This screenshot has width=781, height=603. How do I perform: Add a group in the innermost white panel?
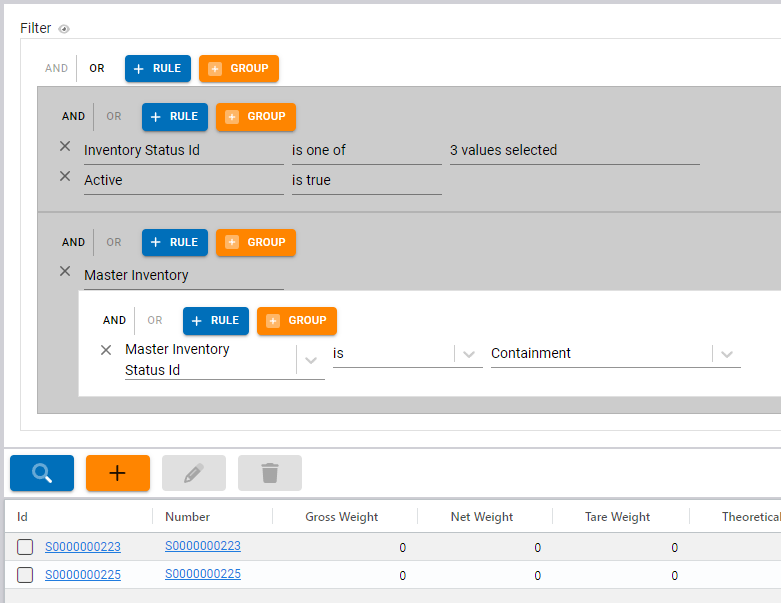[x=297, y=321]
